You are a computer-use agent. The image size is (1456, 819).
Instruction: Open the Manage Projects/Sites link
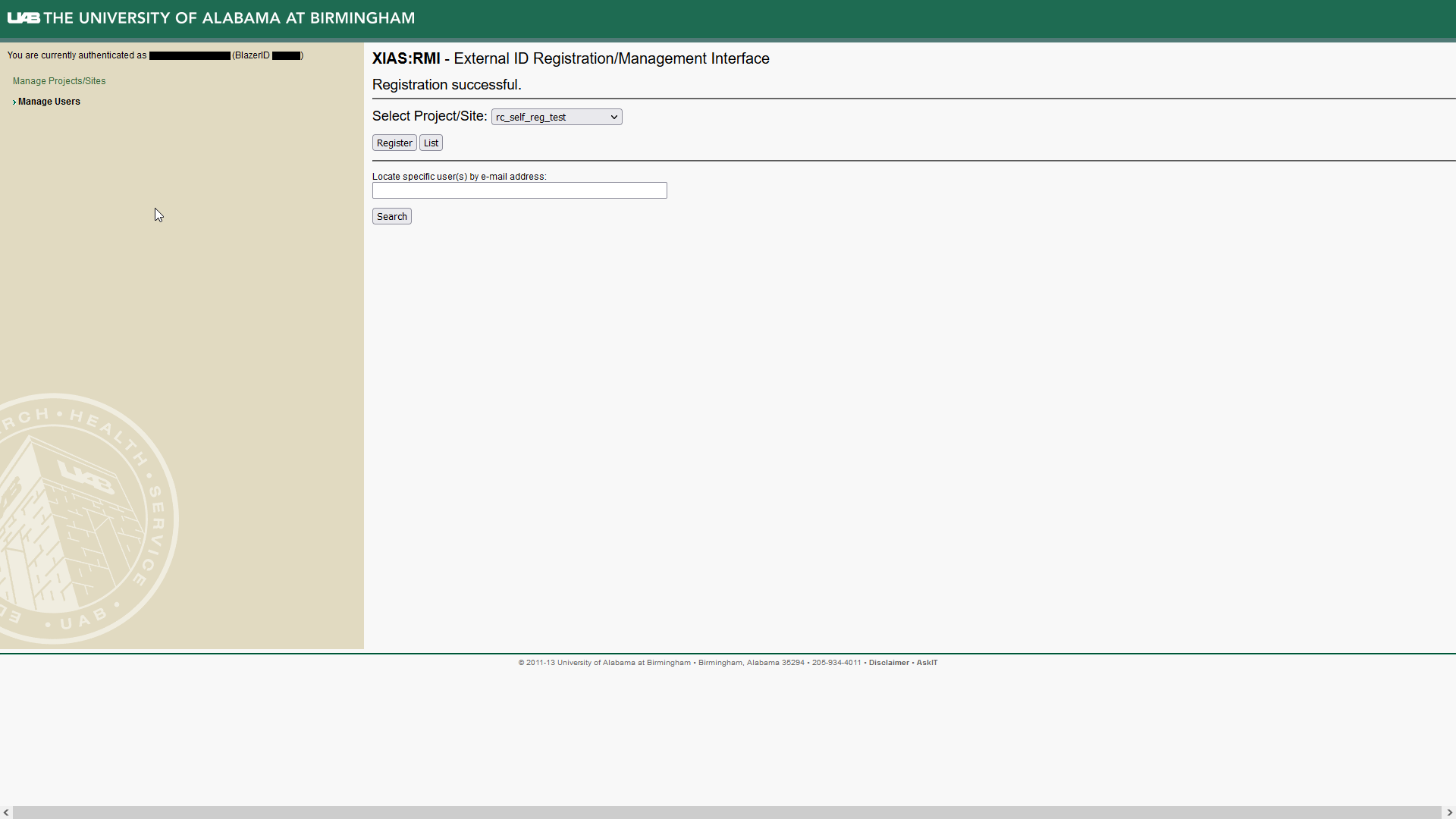(x=59, y=81)
